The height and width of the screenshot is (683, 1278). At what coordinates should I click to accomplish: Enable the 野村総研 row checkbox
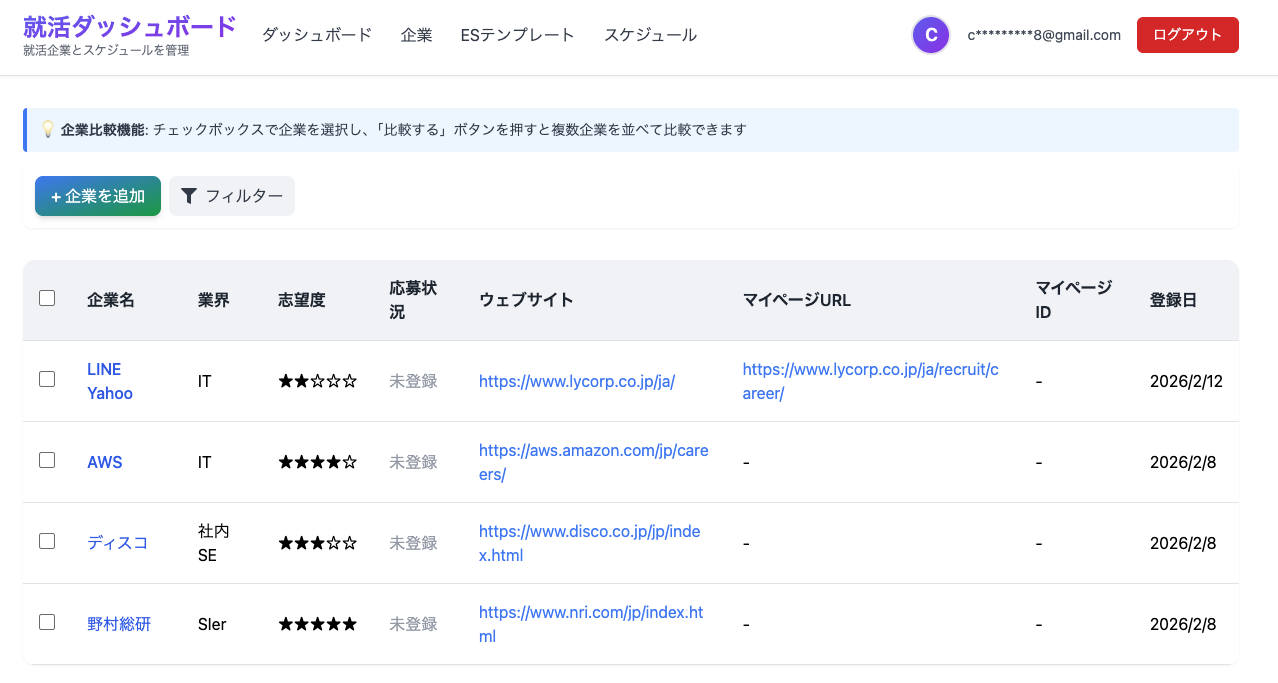pyautogui.click(x=47, y=623)
